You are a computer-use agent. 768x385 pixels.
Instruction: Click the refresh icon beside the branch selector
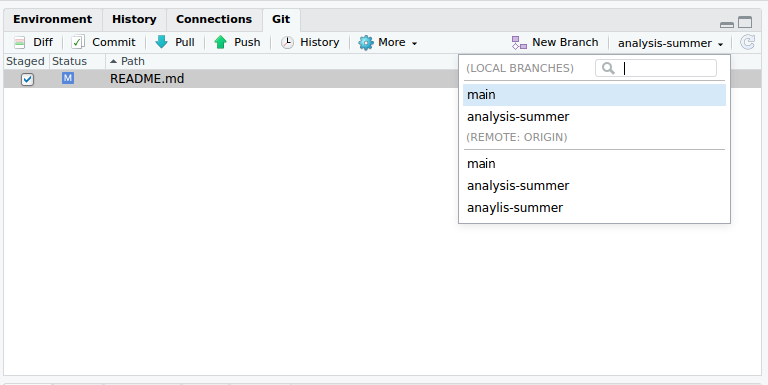(747, 43)
